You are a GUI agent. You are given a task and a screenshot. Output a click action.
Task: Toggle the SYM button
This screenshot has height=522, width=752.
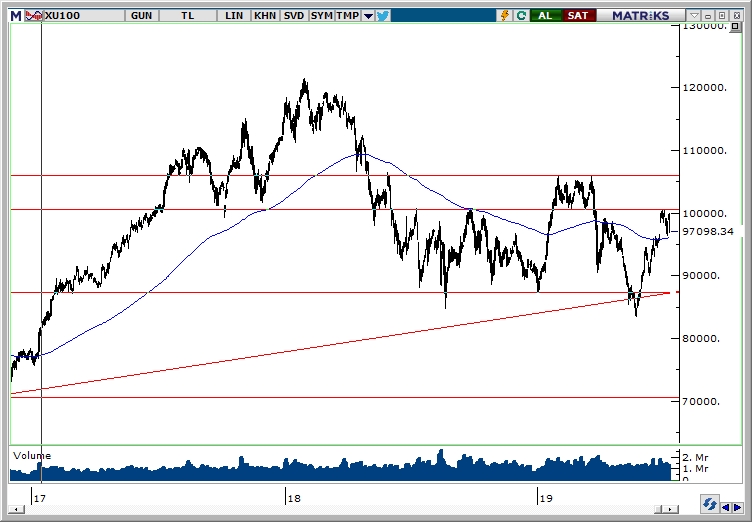321,16
